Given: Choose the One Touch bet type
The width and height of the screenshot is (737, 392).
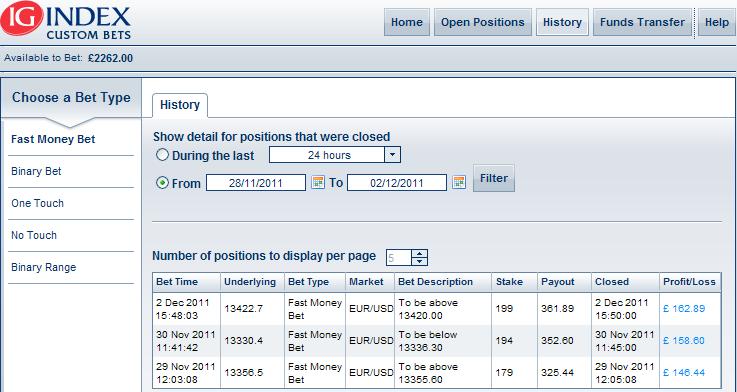Looking at the screenshot, I should [x=37, y=203].
